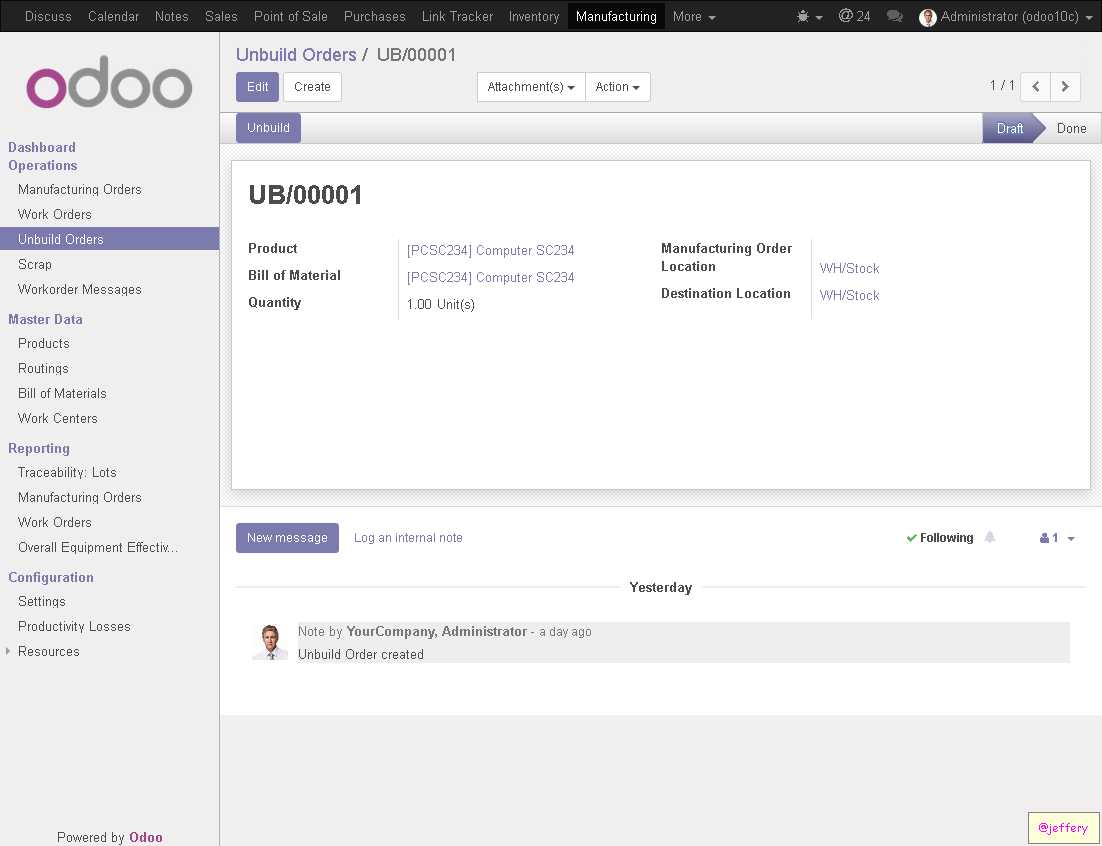This screenshot has width=1102, height=846.
Task: Open Work Orders under Operations
Action: click(55, 214)
